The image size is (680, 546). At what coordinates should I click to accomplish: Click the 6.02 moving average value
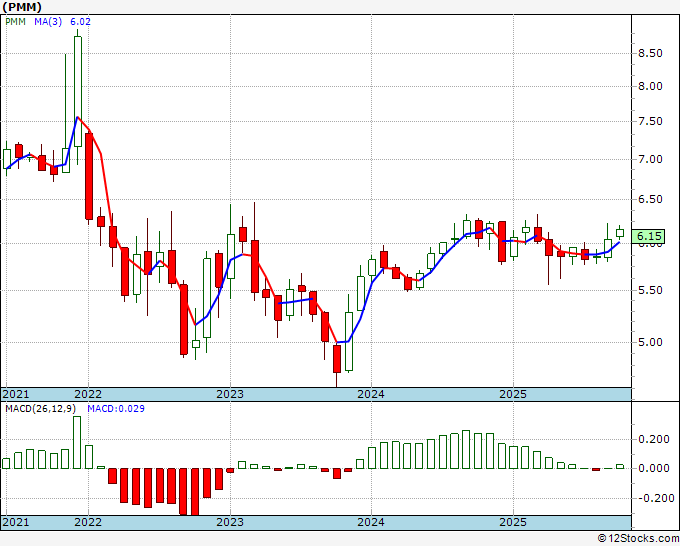coord(80,22)
